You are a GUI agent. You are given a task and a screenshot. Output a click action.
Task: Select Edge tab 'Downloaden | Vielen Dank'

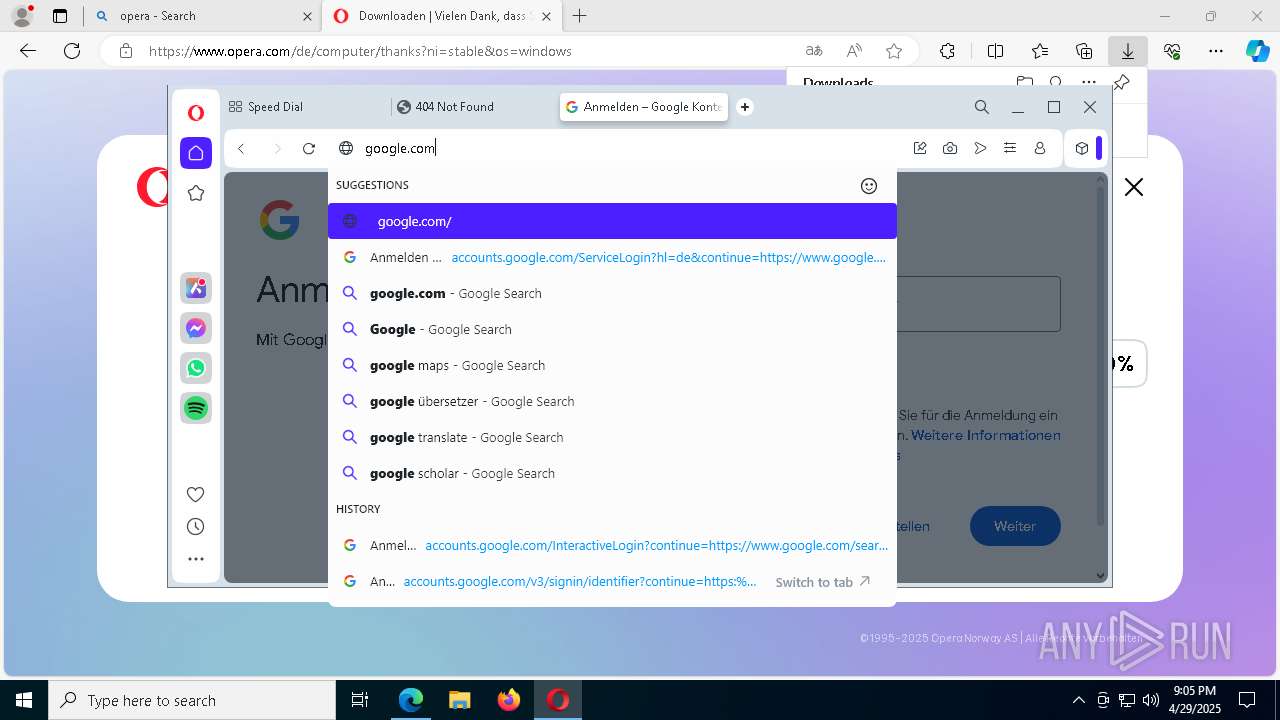(443, 16)
